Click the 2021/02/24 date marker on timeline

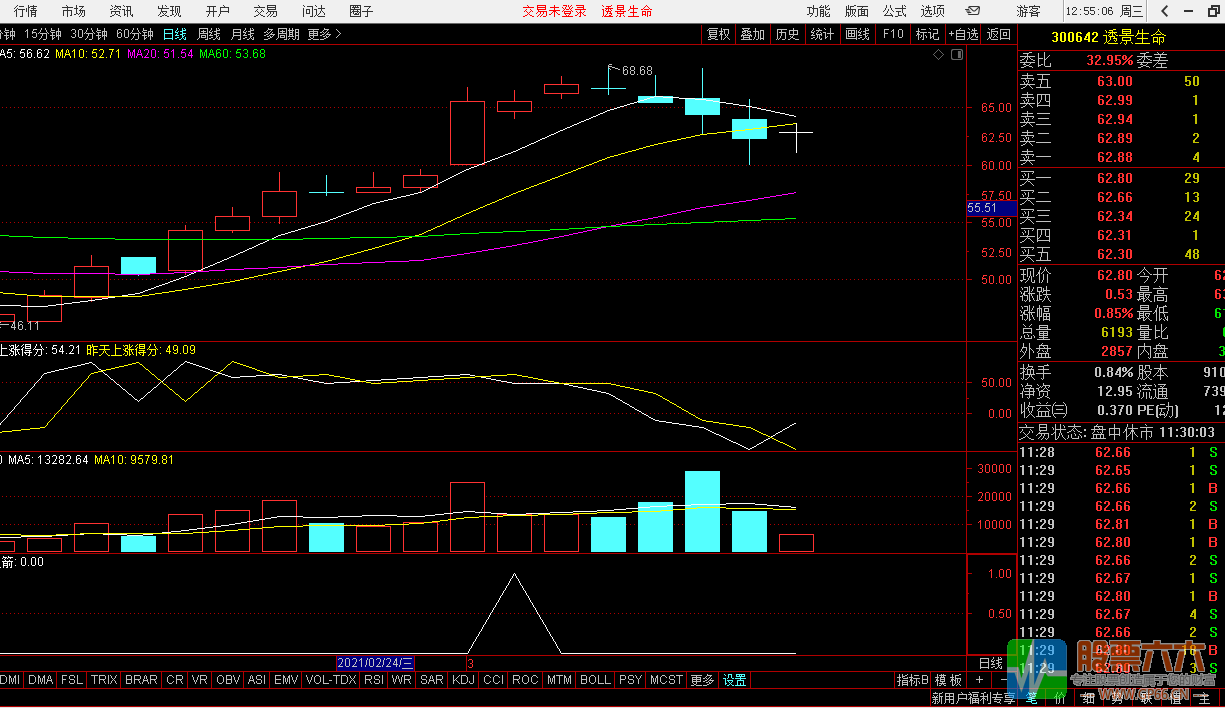pos(375,663)
